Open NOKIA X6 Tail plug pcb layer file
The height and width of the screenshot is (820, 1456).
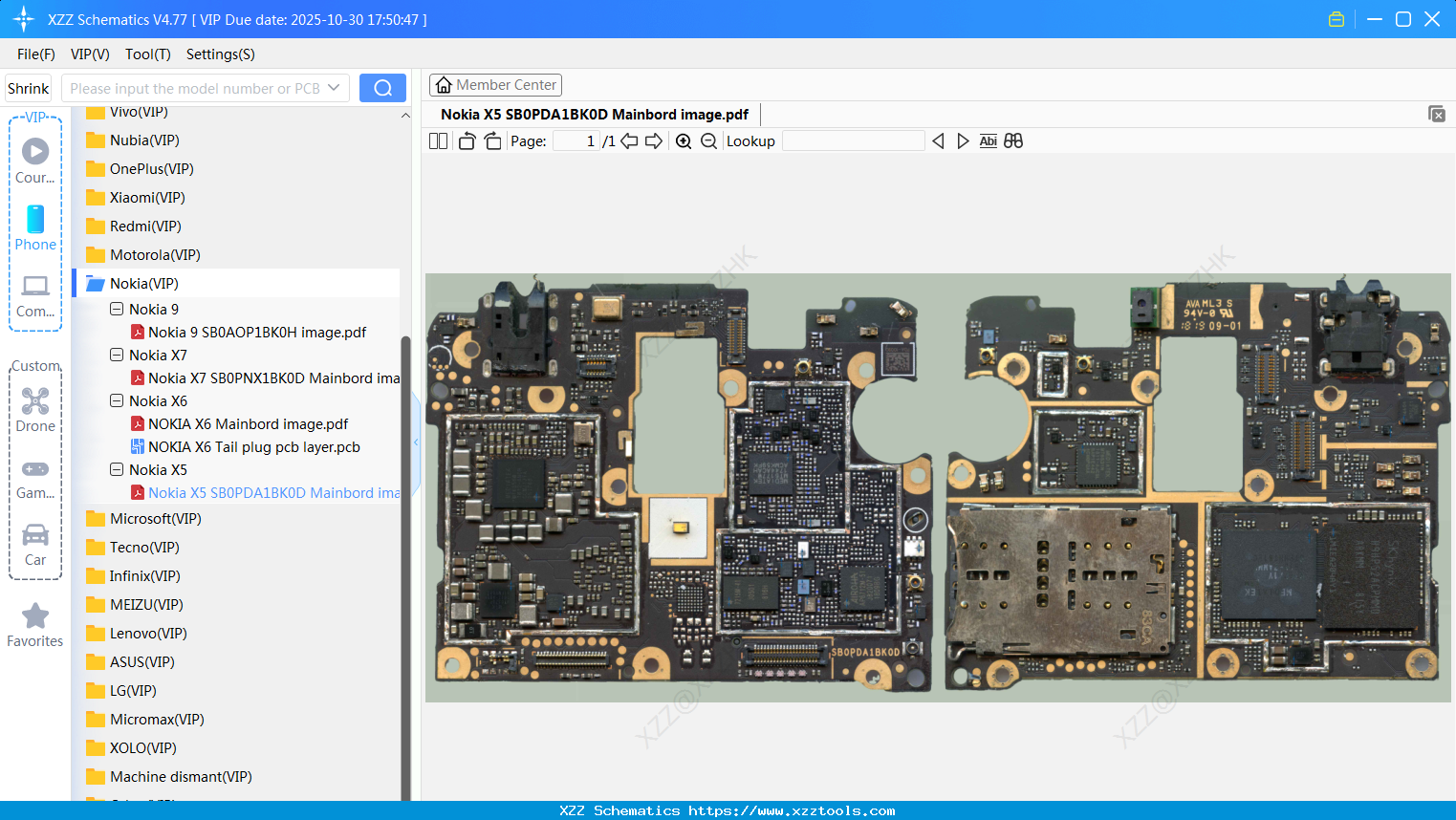tap(253, 447)
